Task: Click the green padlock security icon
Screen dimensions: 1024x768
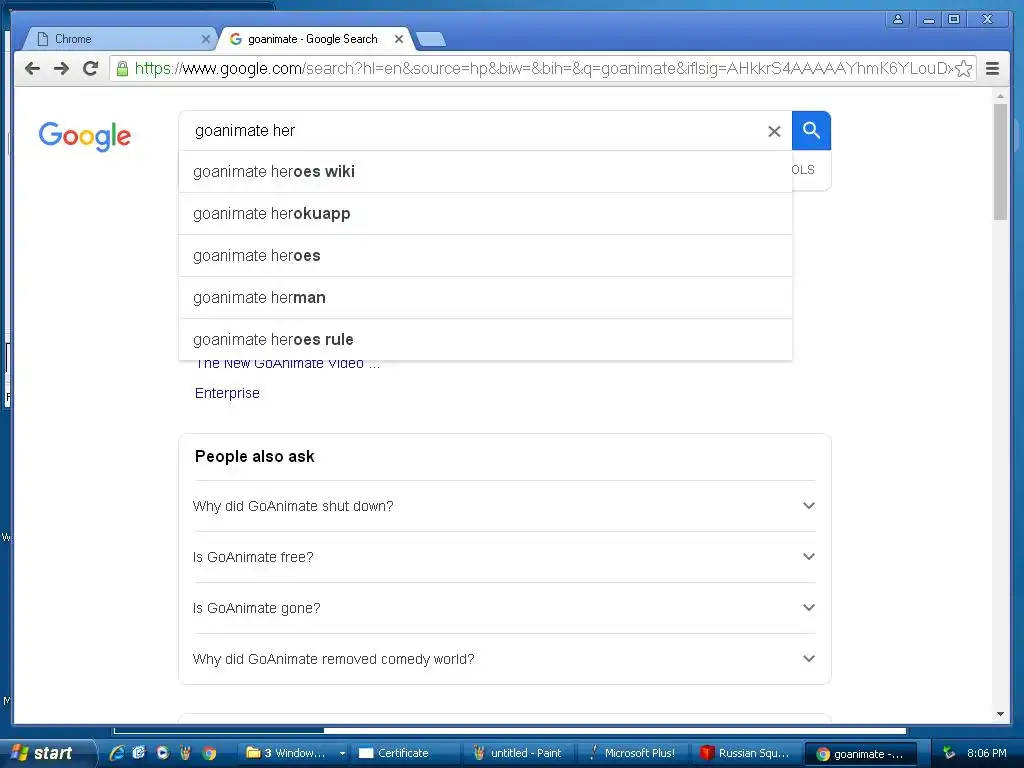Action: pos(122,69)
